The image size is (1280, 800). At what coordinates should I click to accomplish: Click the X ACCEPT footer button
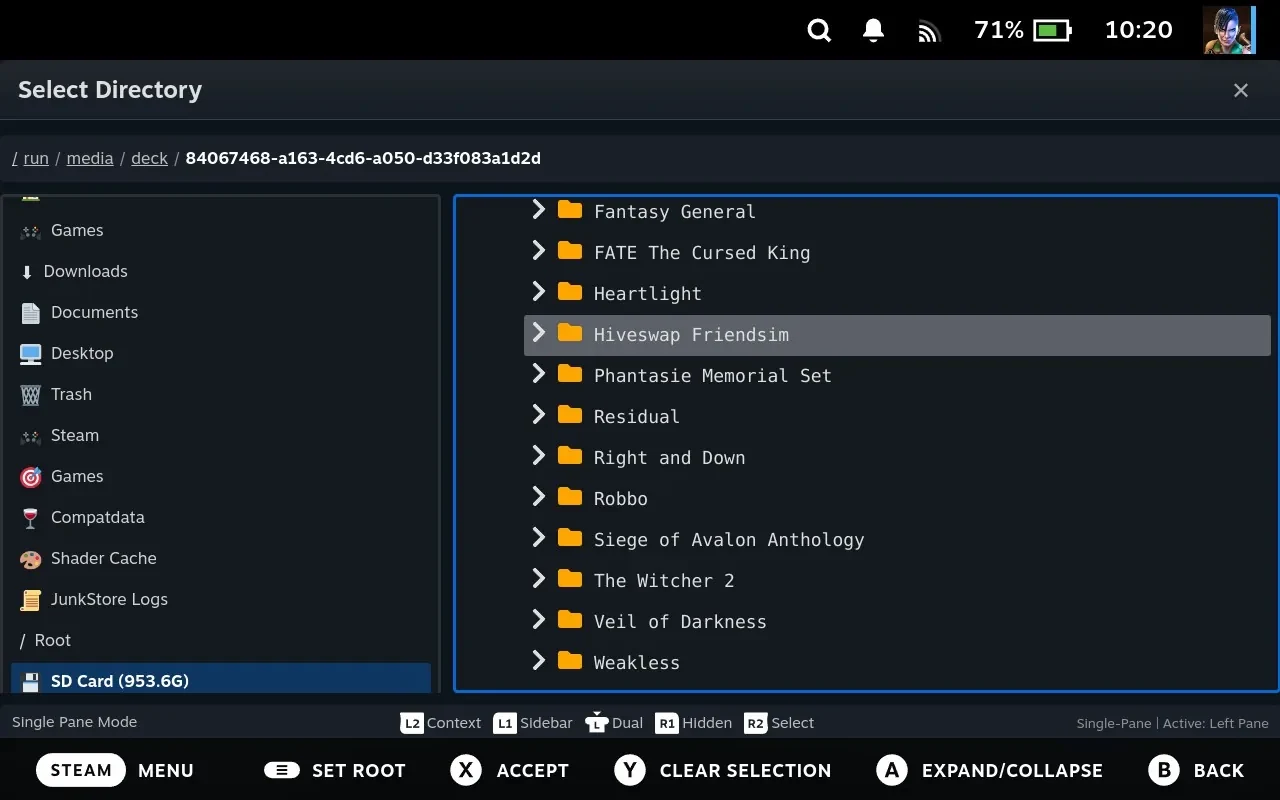tap(509, 770)
